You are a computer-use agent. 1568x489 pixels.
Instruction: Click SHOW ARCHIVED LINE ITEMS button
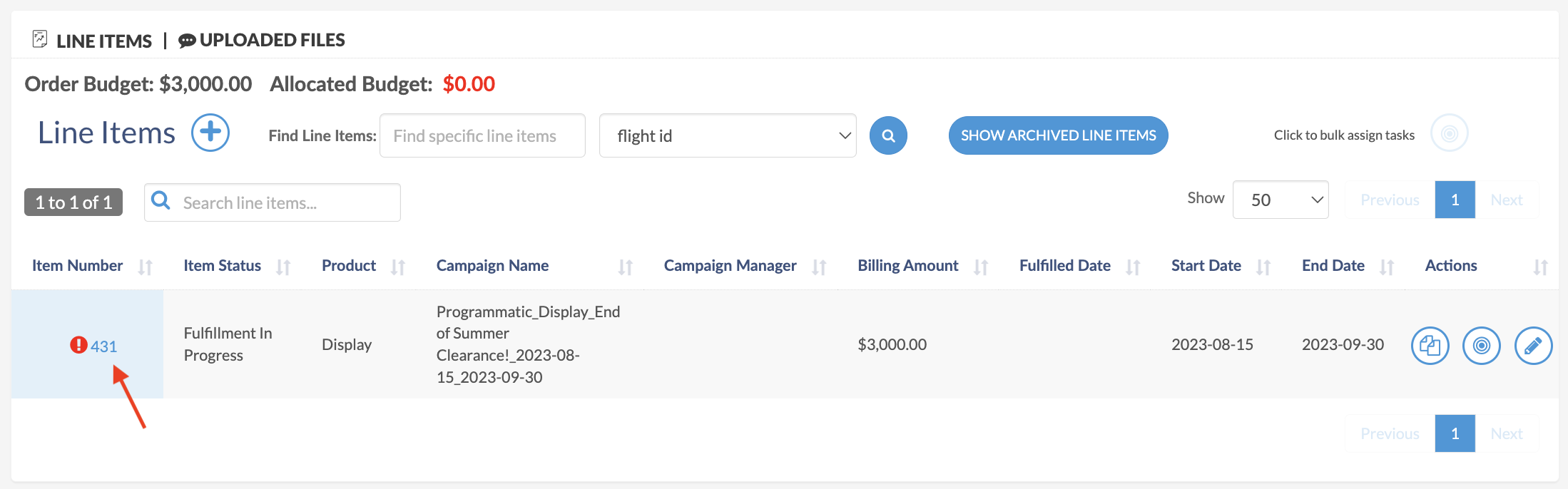coord(1058,135)
